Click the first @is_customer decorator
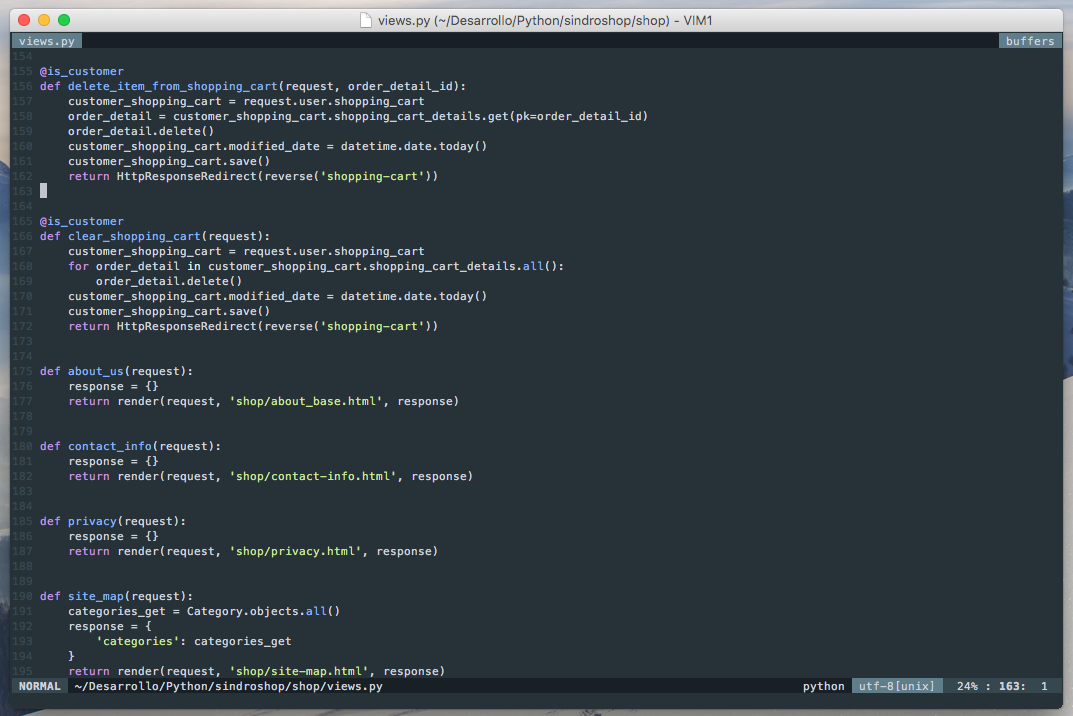This screenshot has height=716, width=1073. (x=81, y=71)
